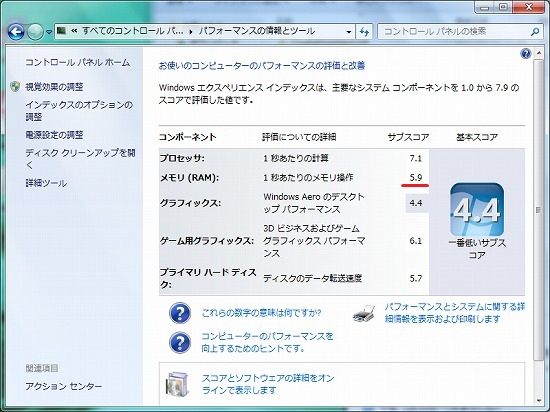The image size is (550, 412).
Task: Click the ゲーム用グラフィックス subscore 6.1
Action: (x=416, y=241)
